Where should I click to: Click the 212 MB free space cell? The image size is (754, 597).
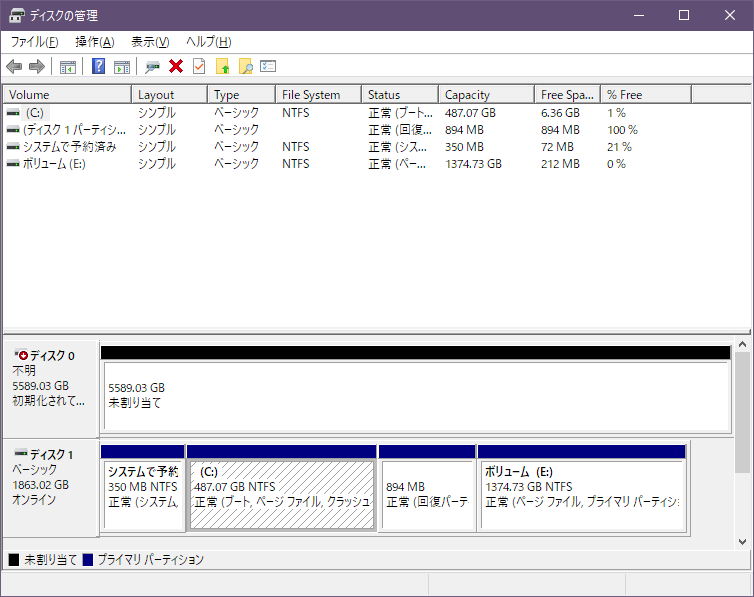point(560,164)
